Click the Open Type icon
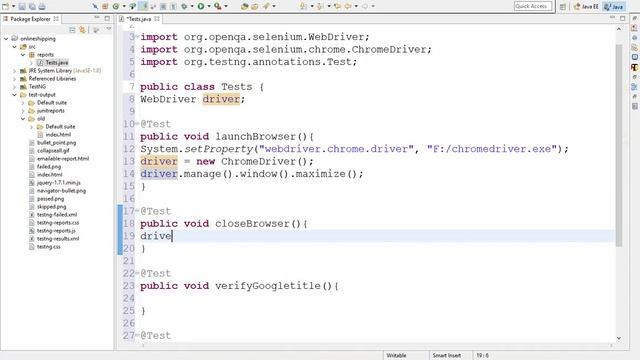The image size is (640, 360). [x=244, y=6]
